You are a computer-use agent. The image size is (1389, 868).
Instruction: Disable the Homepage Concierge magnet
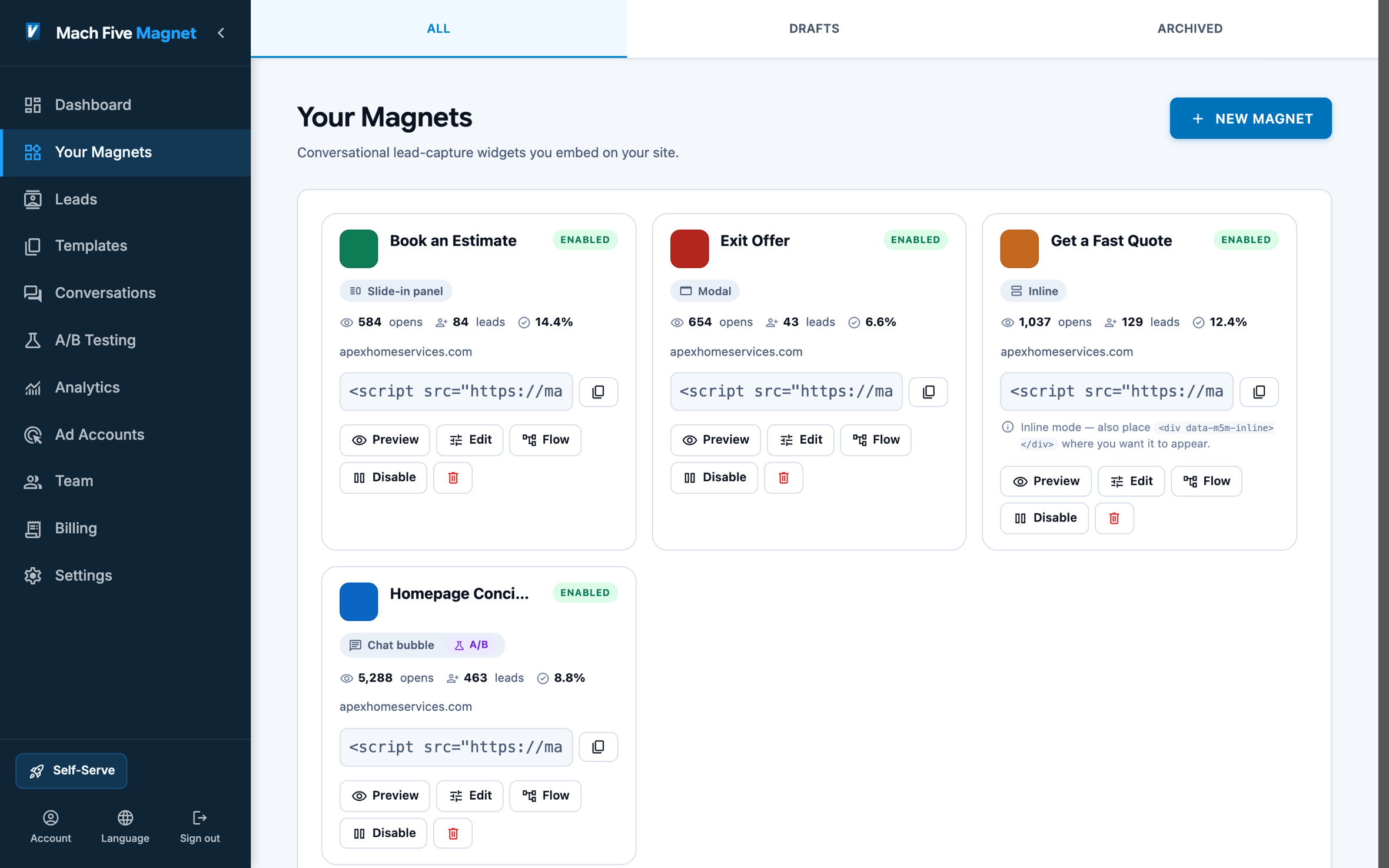(x=383, y=833)
